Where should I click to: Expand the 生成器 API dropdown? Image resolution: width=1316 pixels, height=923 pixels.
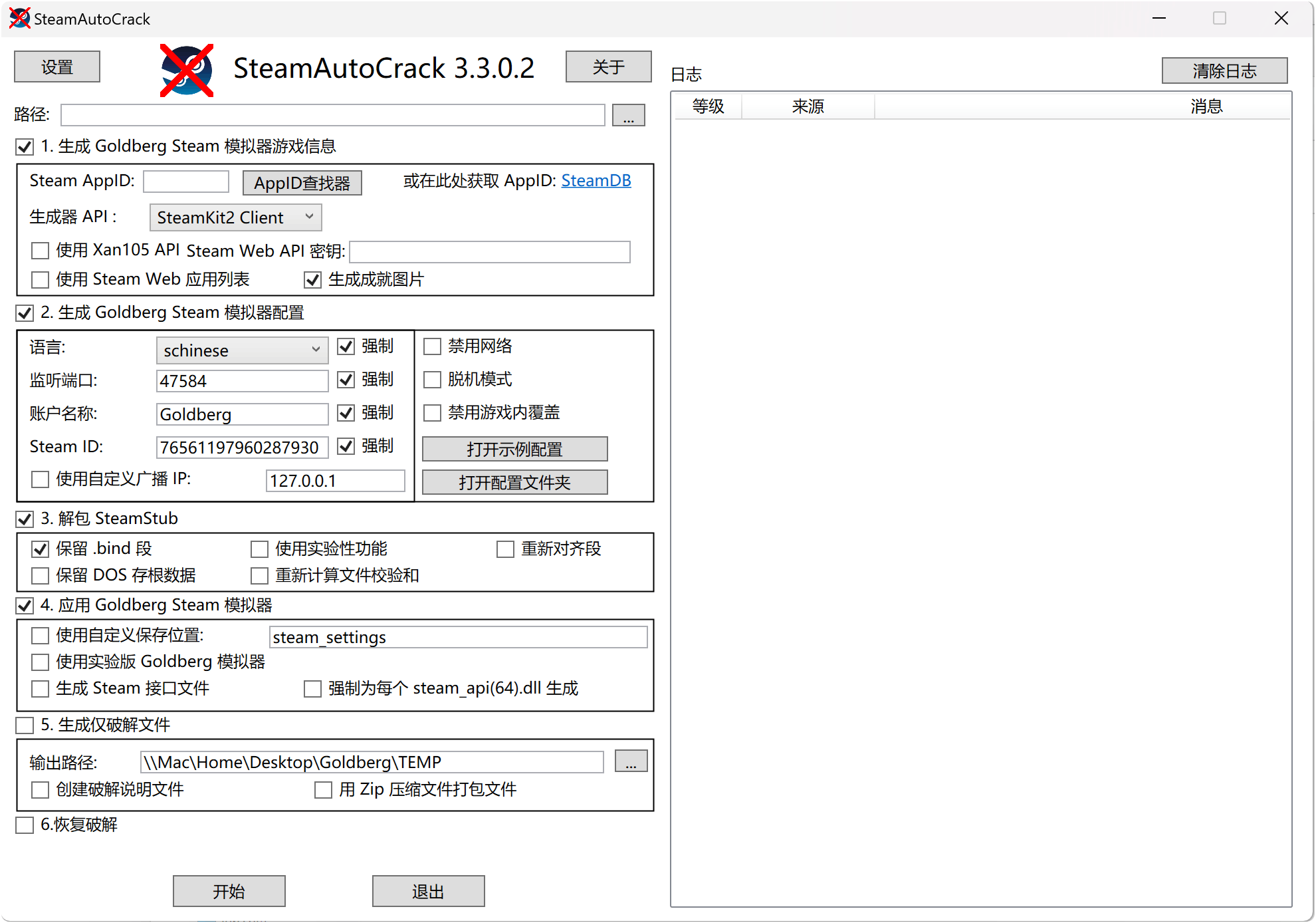[236, 217]
